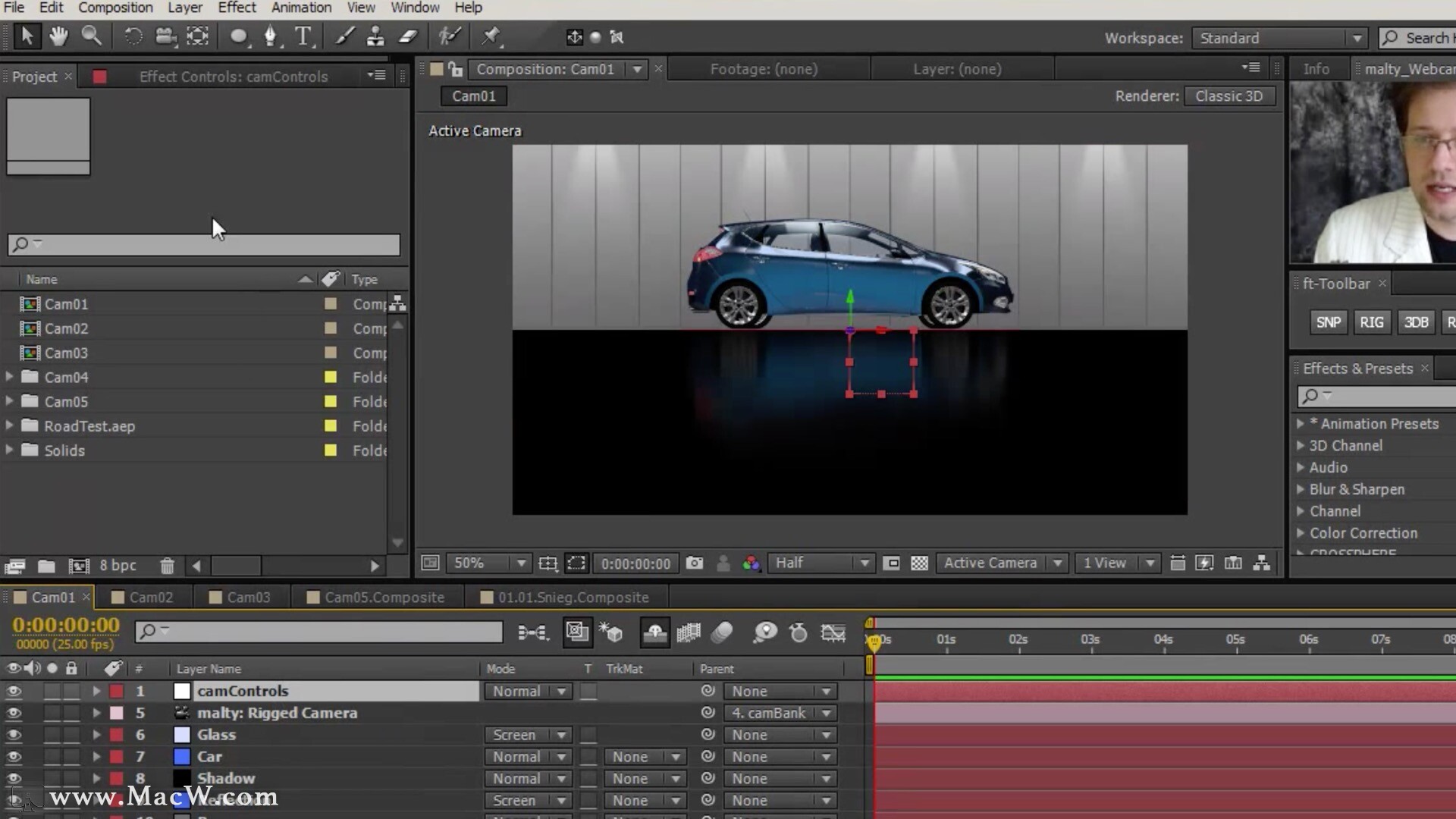This screenshot has width=1456, height=819.
Task: Open the 50% magnification dropdown
Action: click(489, 563)
